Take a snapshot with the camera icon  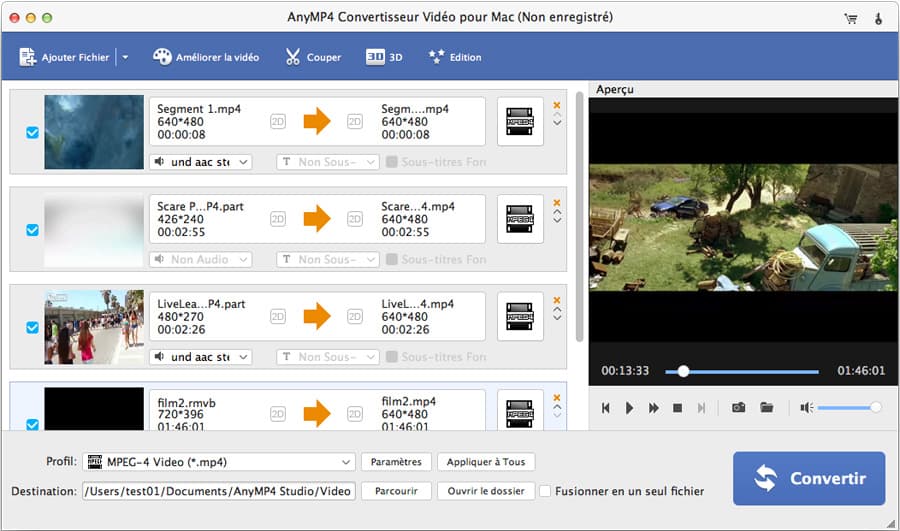point(738,408)
